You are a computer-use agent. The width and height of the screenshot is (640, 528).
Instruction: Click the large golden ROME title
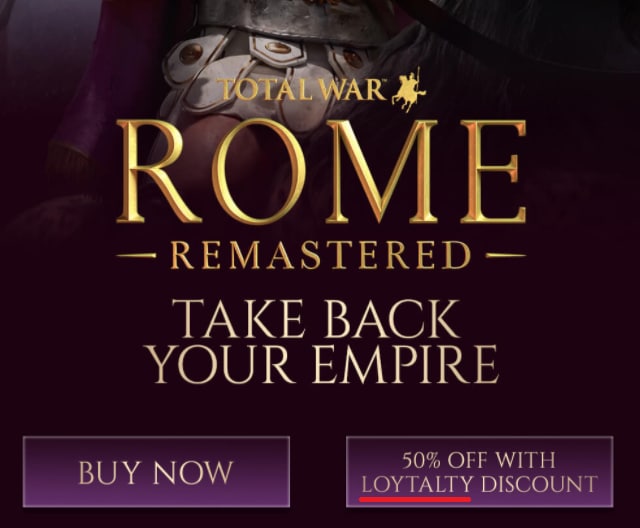point(321,172)
